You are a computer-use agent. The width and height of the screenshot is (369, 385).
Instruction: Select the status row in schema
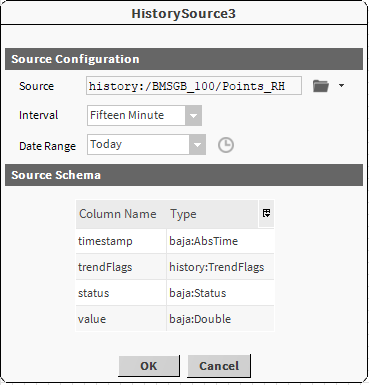pos(175,293)
